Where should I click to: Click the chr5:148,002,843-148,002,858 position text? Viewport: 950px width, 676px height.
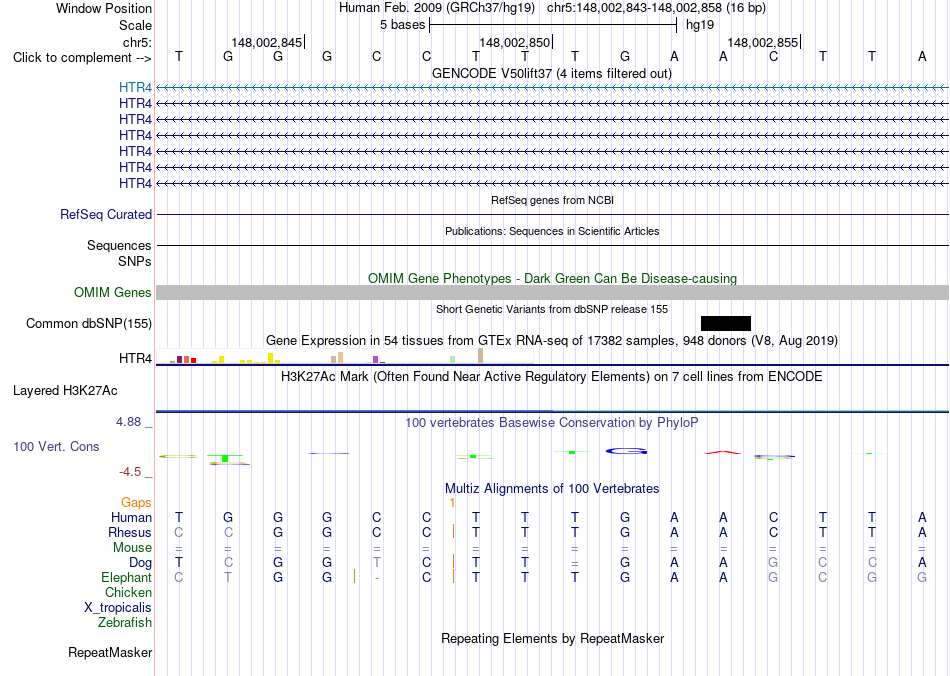coord(656,8)
